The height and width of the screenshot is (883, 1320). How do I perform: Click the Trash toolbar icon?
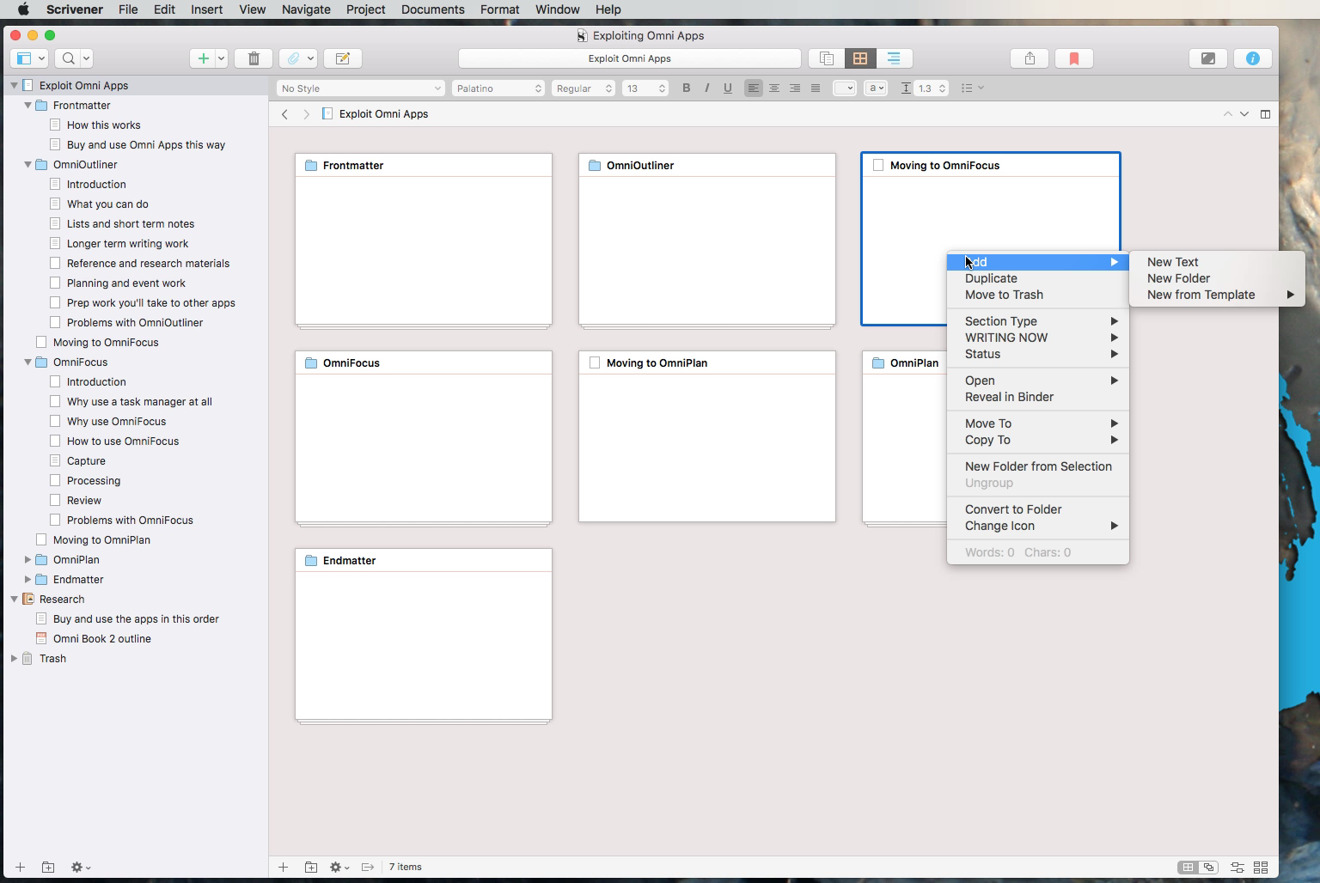253,58
